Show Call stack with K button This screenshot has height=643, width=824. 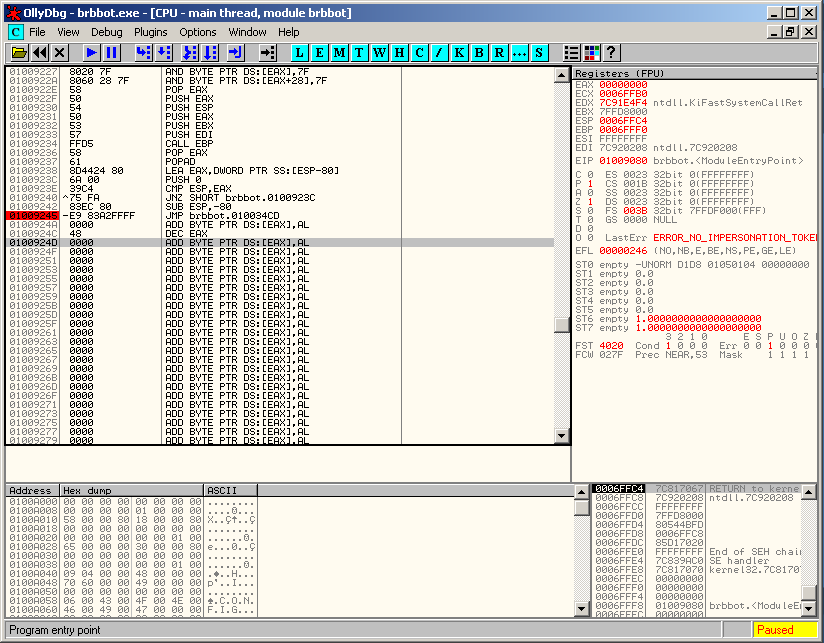pyautogui.click(x=460, y=52)
